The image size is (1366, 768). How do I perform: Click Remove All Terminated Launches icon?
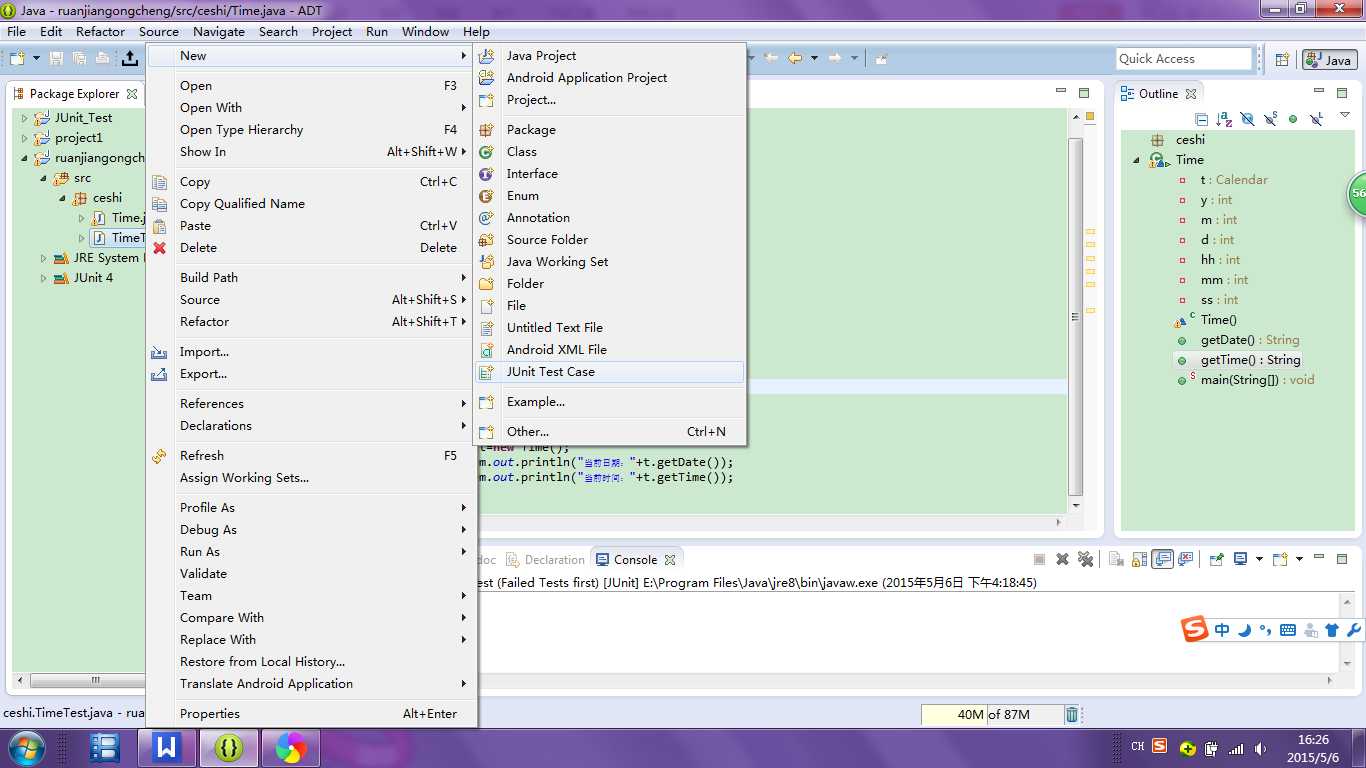pyautogui.click(x=1084, y=559)
